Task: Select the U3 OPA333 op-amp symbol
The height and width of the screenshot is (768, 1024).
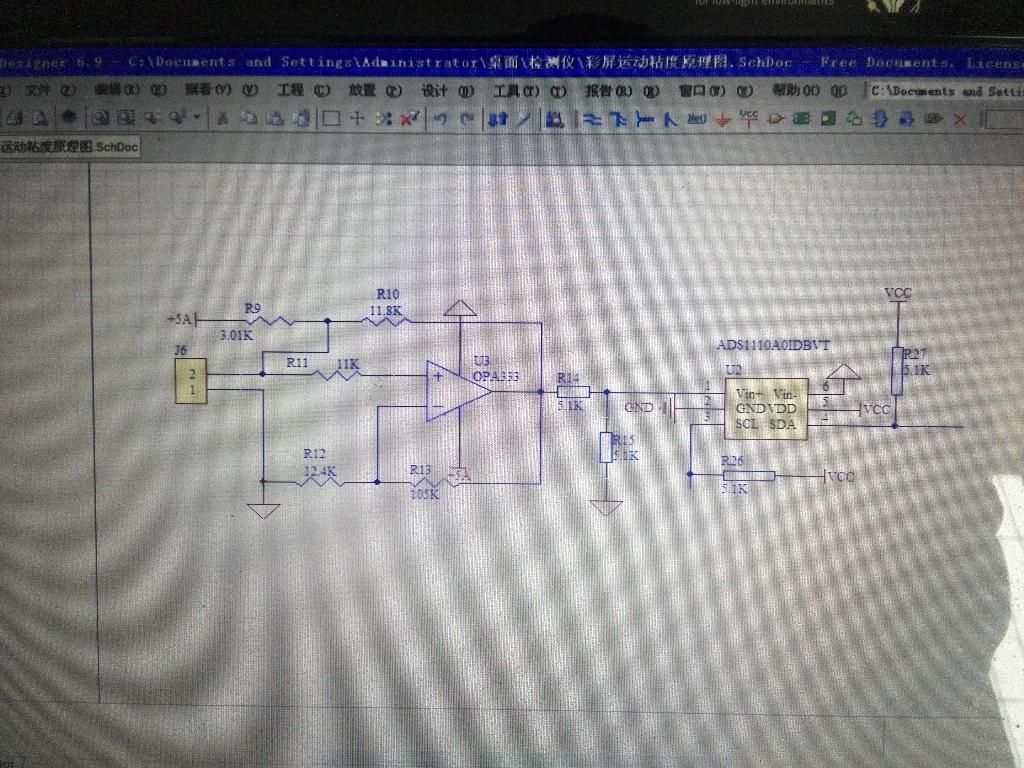Action: [x=458, y=391]
